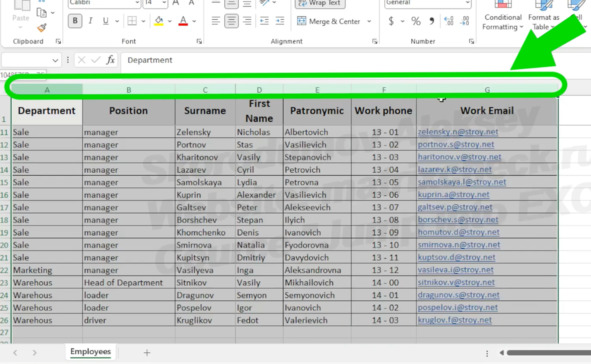Align text left icon

(x=216, y=21)
